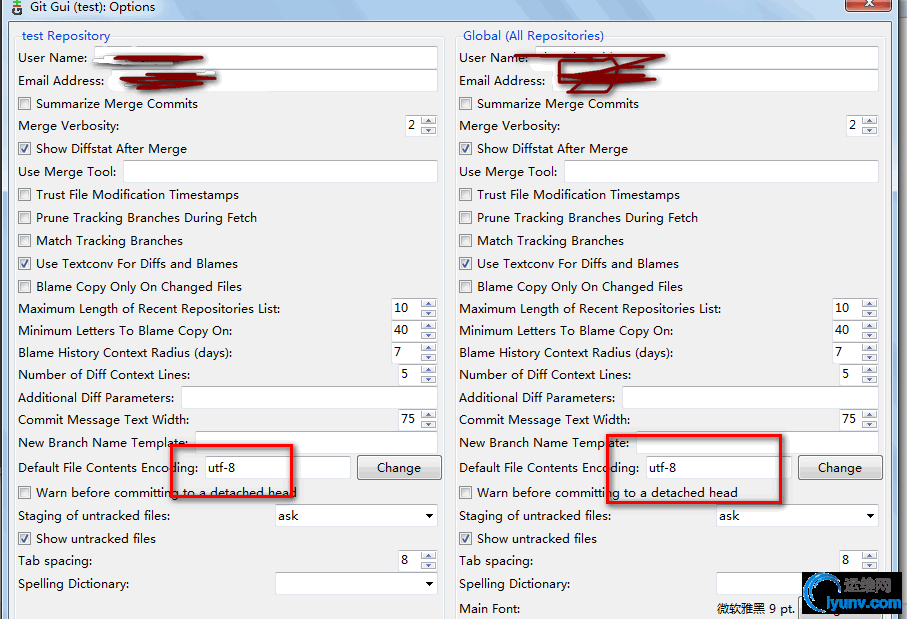Click Additional Diff Parameters field, test Repository
The height and width of the screenshot is (619, 907).
tap(309, 397)
